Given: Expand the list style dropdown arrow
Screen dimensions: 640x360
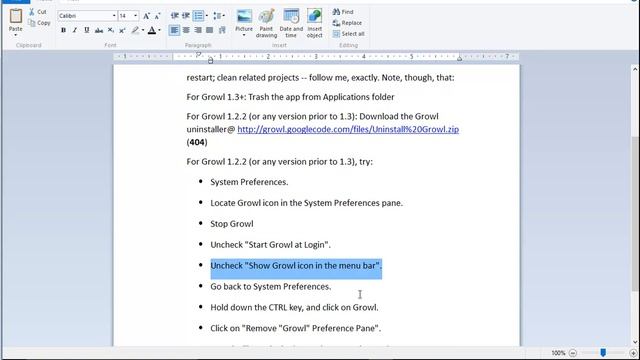Looking at the screenshot, I should (207, 16).
